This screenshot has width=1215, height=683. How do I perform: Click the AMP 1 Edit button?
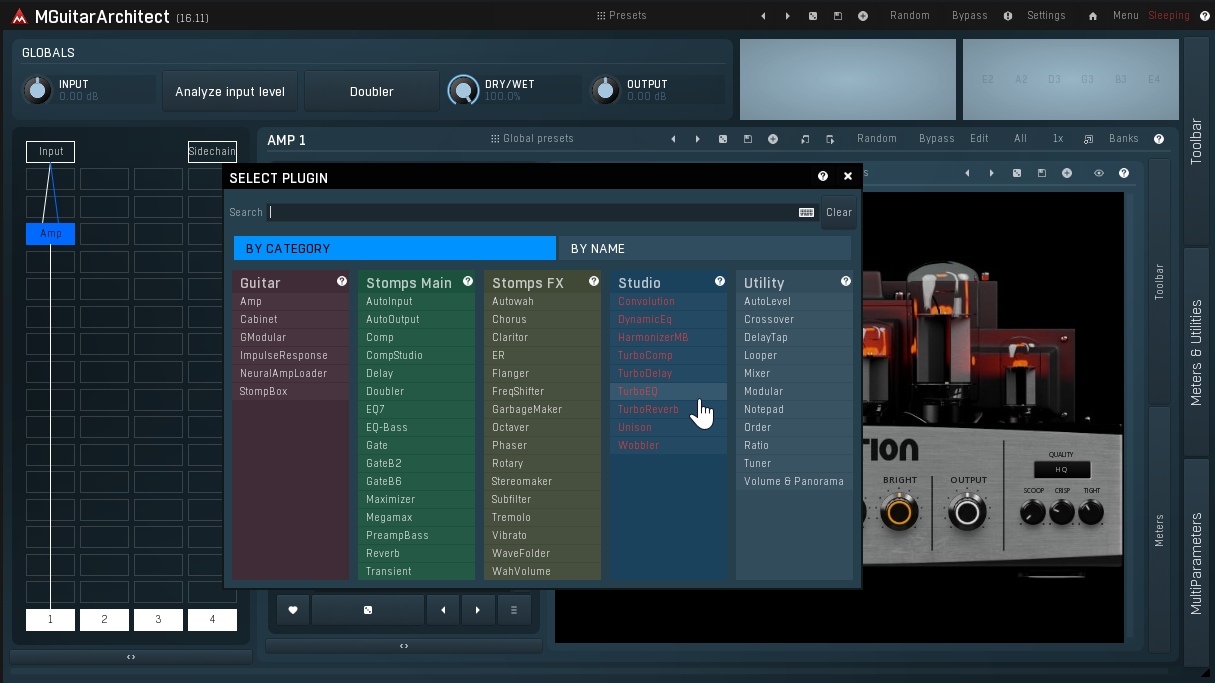point(979,139)
